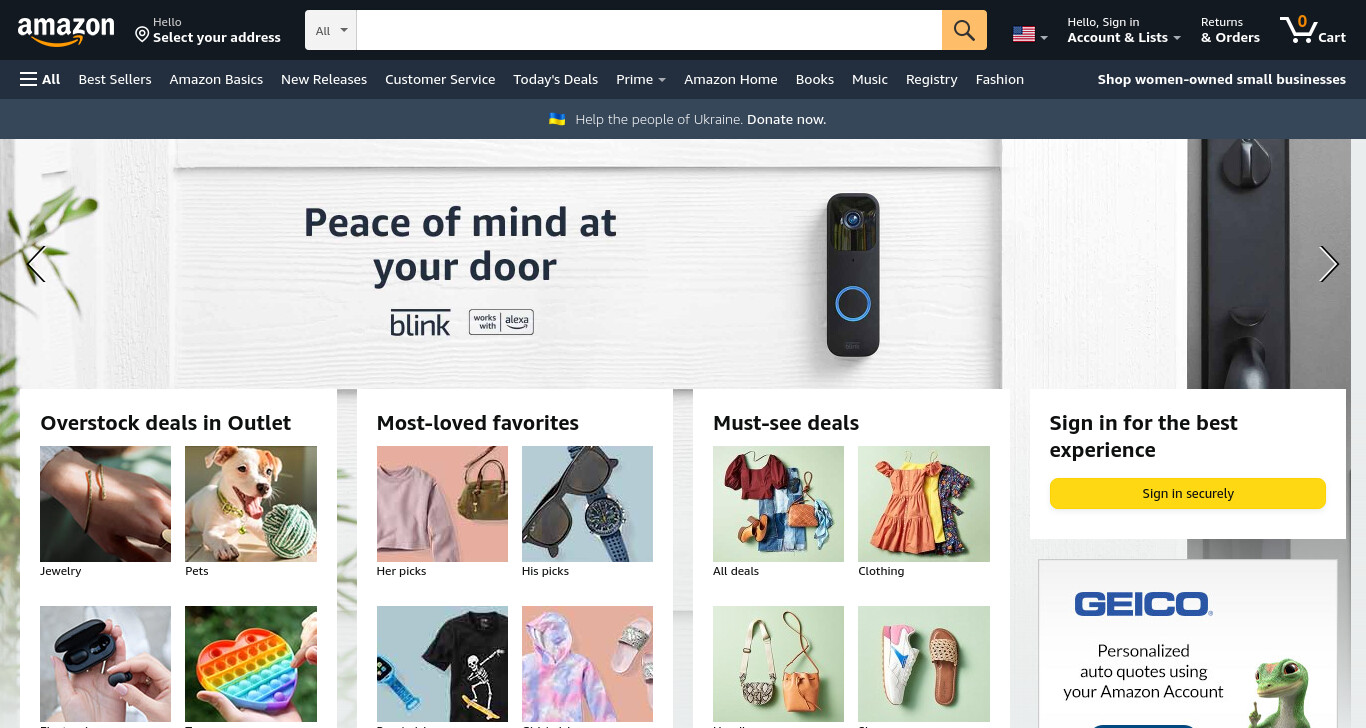Open Today's Deals in navigation bar
Screen dimensions: 1366x728
pos(555,79)
